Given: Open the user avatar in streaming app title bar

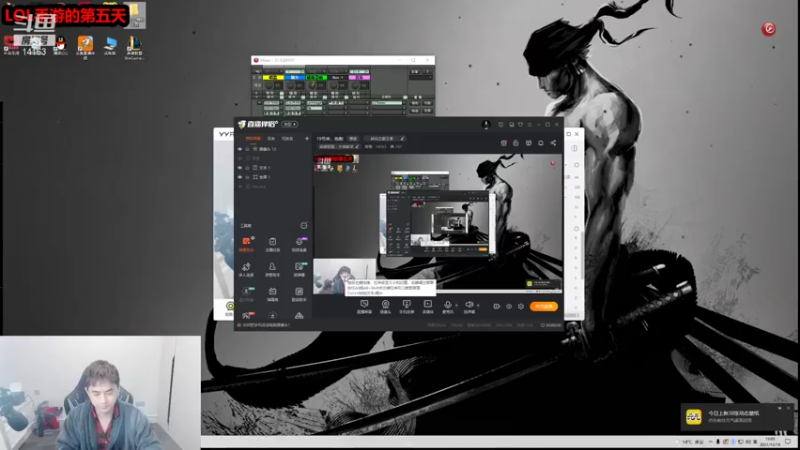Looking at the screenshot, I should [x=486, y=124].
